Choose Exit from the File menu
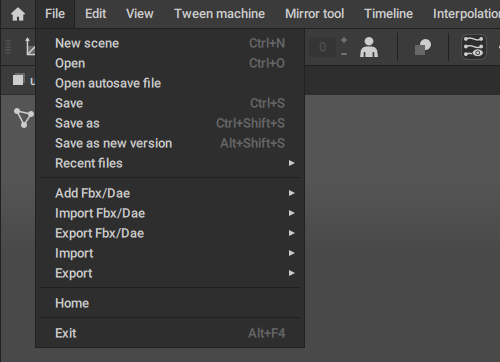The width and height of the screenshot is (500, 362). [x=170, y=333]
